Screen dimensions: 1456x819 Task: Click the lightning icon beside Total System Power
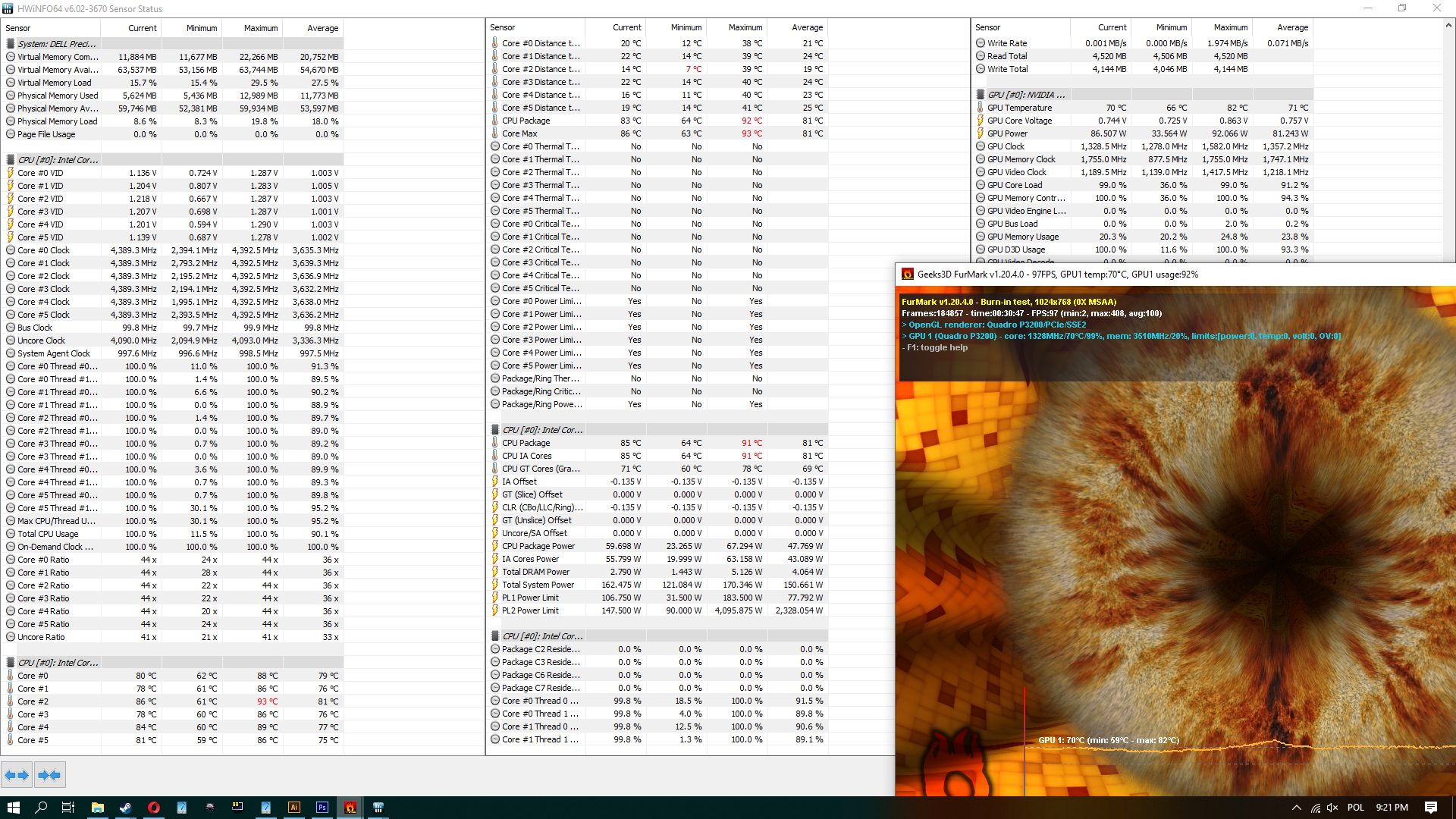pyautogui.click(x=495, y=585)
